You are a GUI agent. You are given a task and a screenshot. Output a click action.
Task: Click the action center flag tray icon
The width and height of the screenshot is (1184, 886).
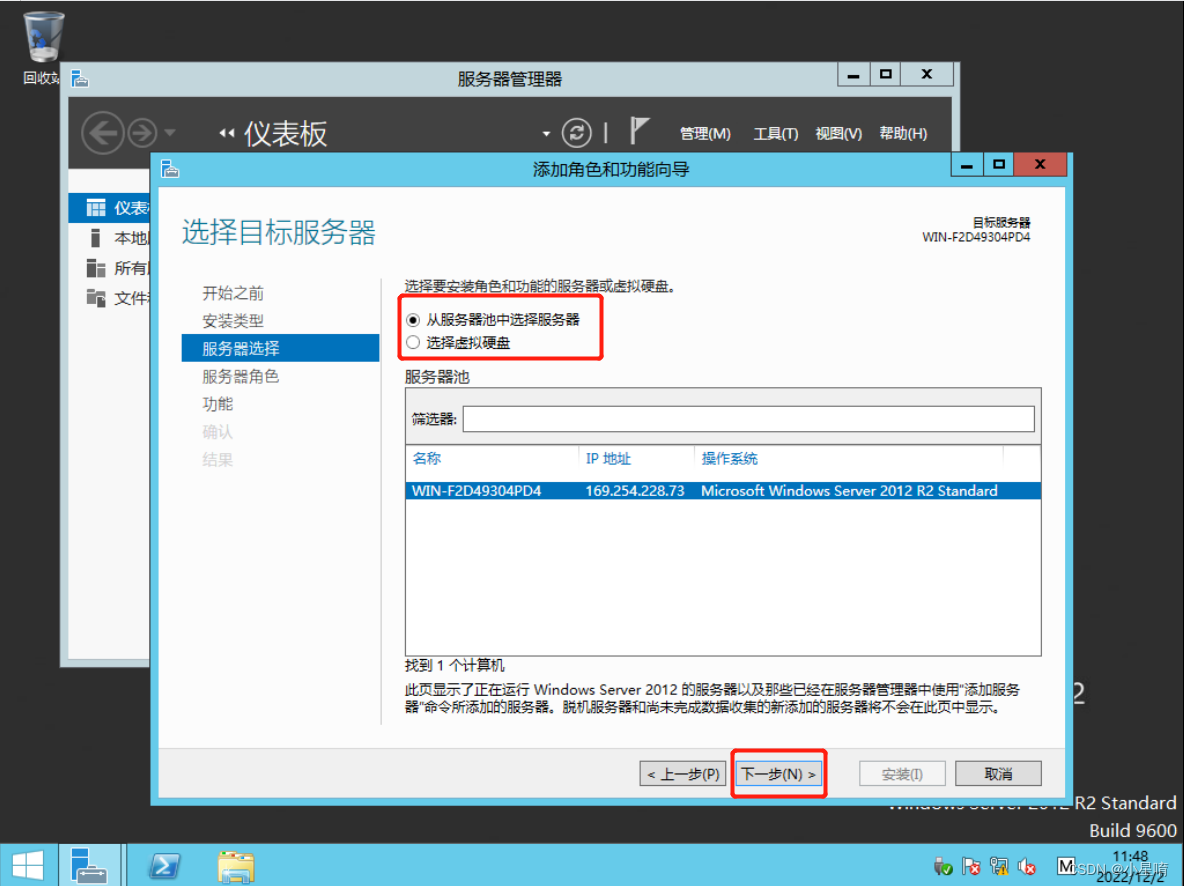point(971,866)
